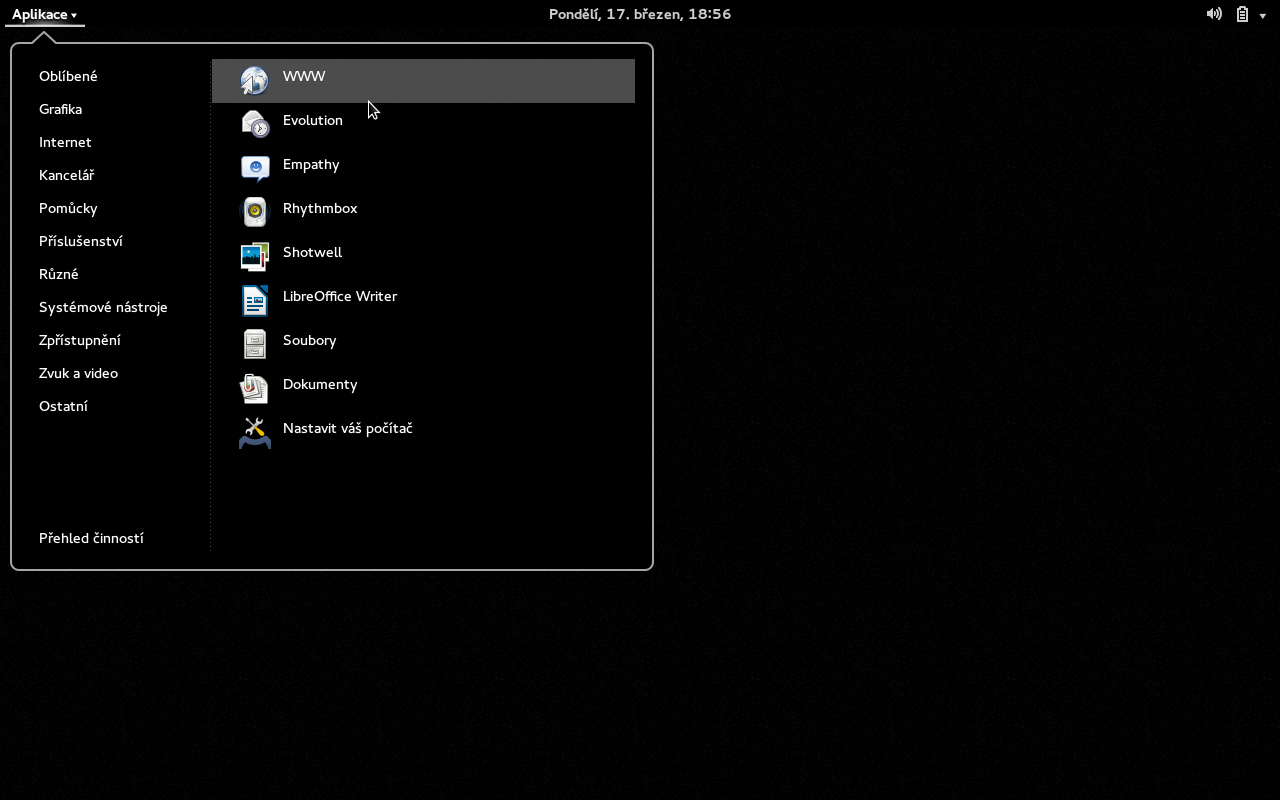Choose the Kancelář category

66,175
